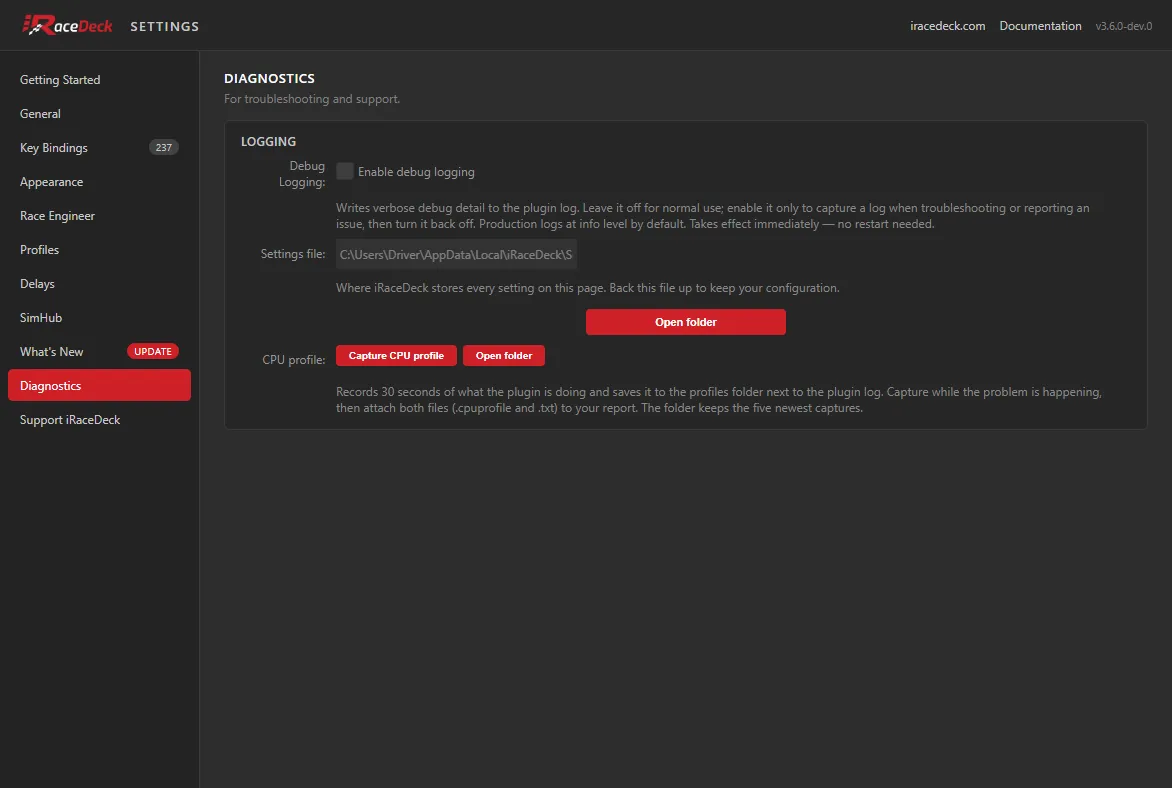Open the Getting Started section

tap(99, 79)
